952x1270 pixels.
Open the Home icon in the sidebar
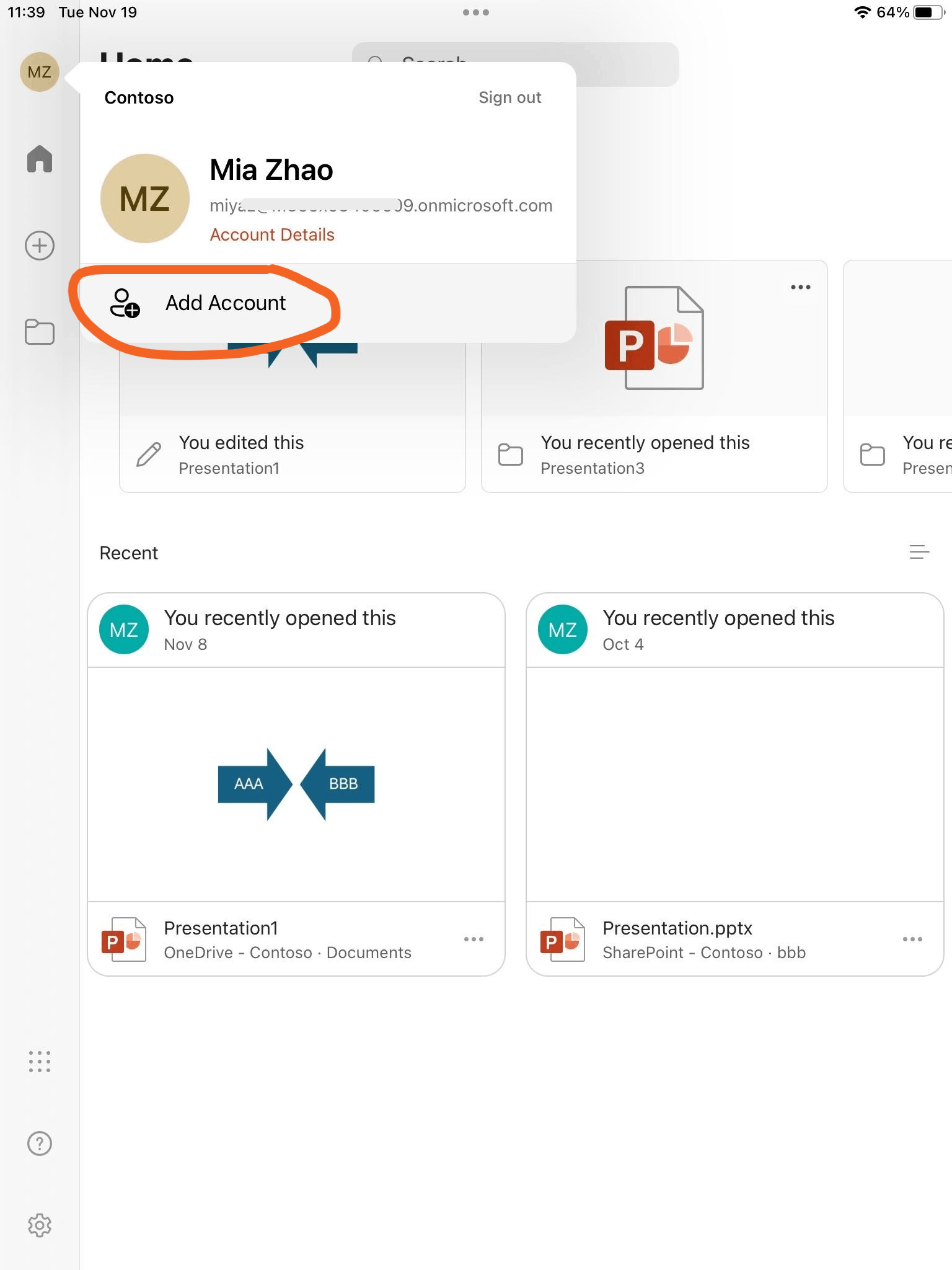coord(40,159)
